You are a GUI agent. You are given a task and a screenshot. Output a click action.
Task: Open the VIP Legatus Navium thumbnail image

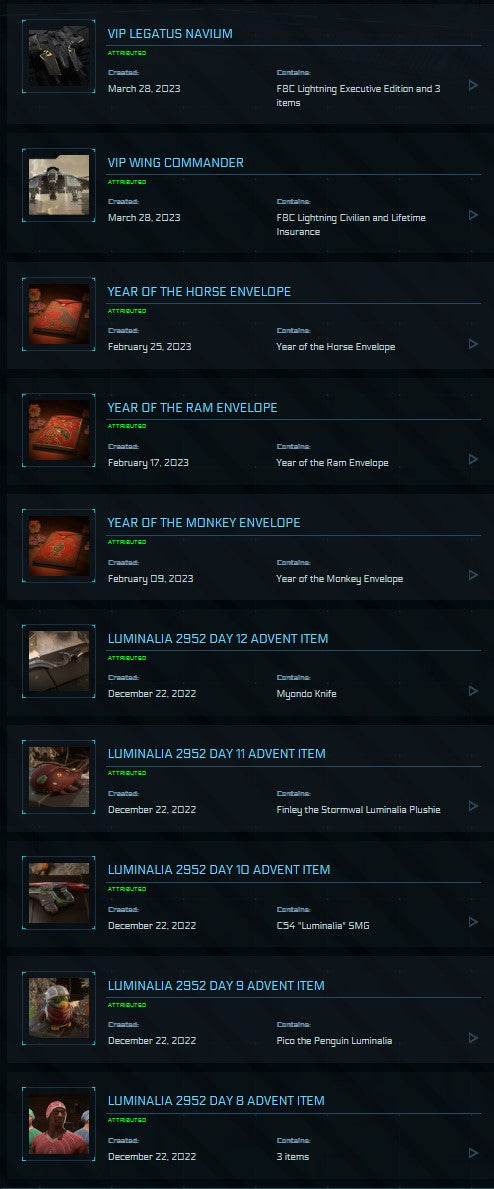pos(59,56)
